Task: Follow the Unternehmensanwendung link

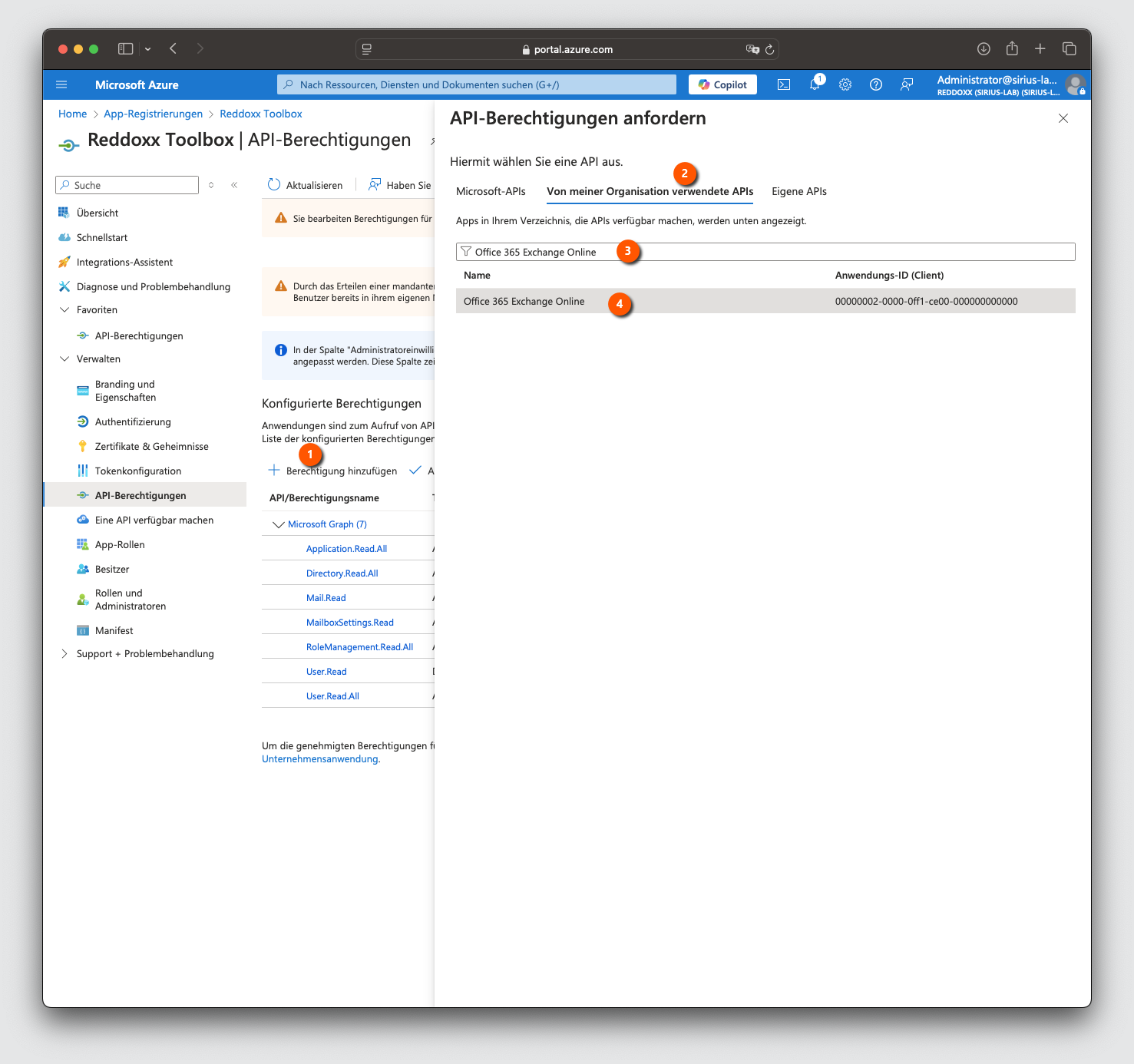Action: pos(320,759)
